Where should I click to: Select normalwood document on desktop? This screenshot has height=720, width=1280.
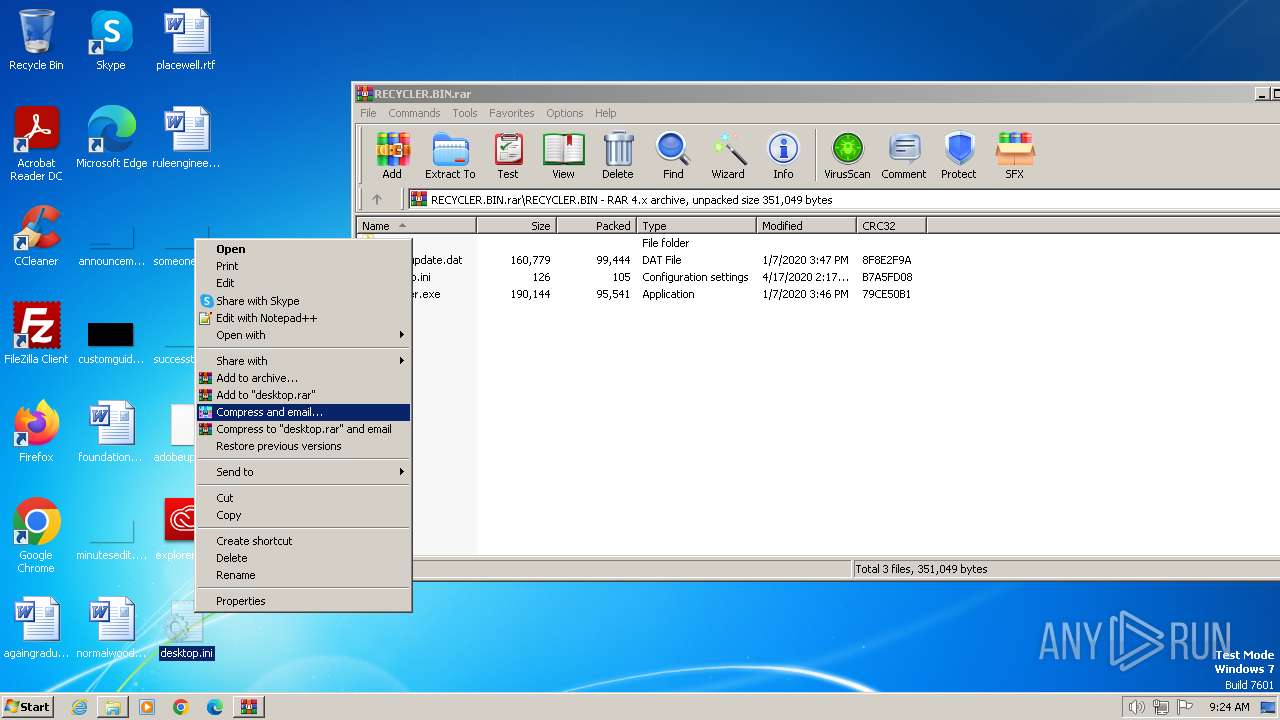[x=111, y=628]
